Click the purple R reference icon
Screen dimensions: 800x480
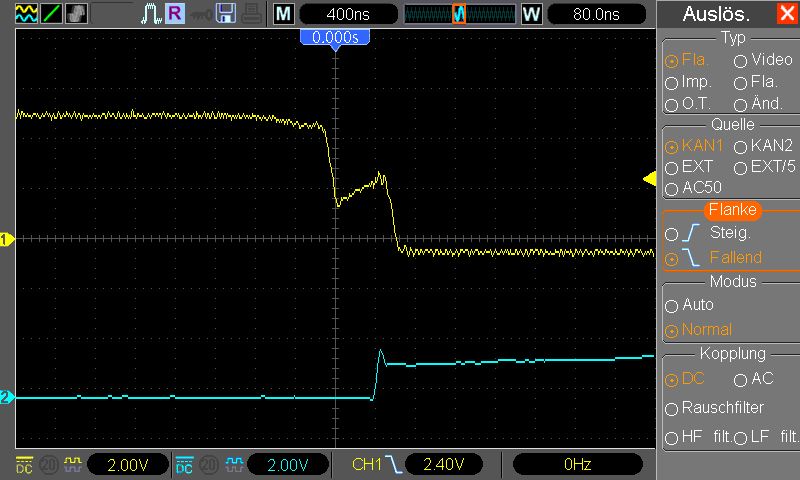click(175, 14)
